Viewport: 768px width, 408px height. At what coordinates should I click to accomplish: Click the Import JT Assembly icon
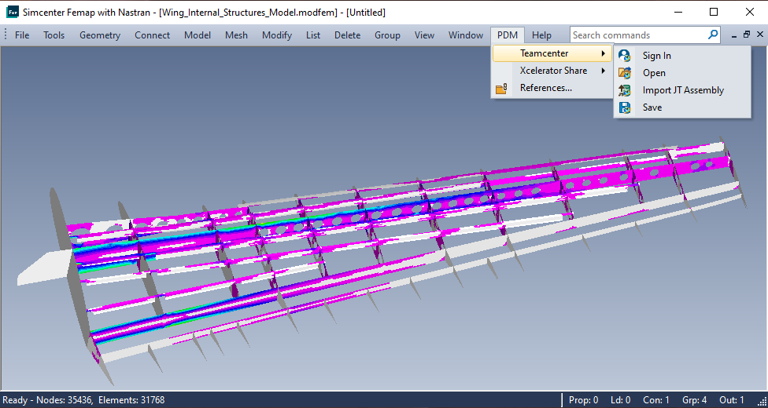click(x=624, y=90)
